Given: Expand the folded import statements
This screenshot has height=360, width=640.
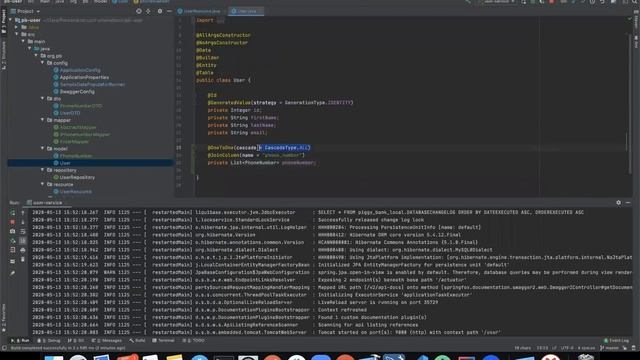Looking at the screenshot, I should click(x=220, y=20).
